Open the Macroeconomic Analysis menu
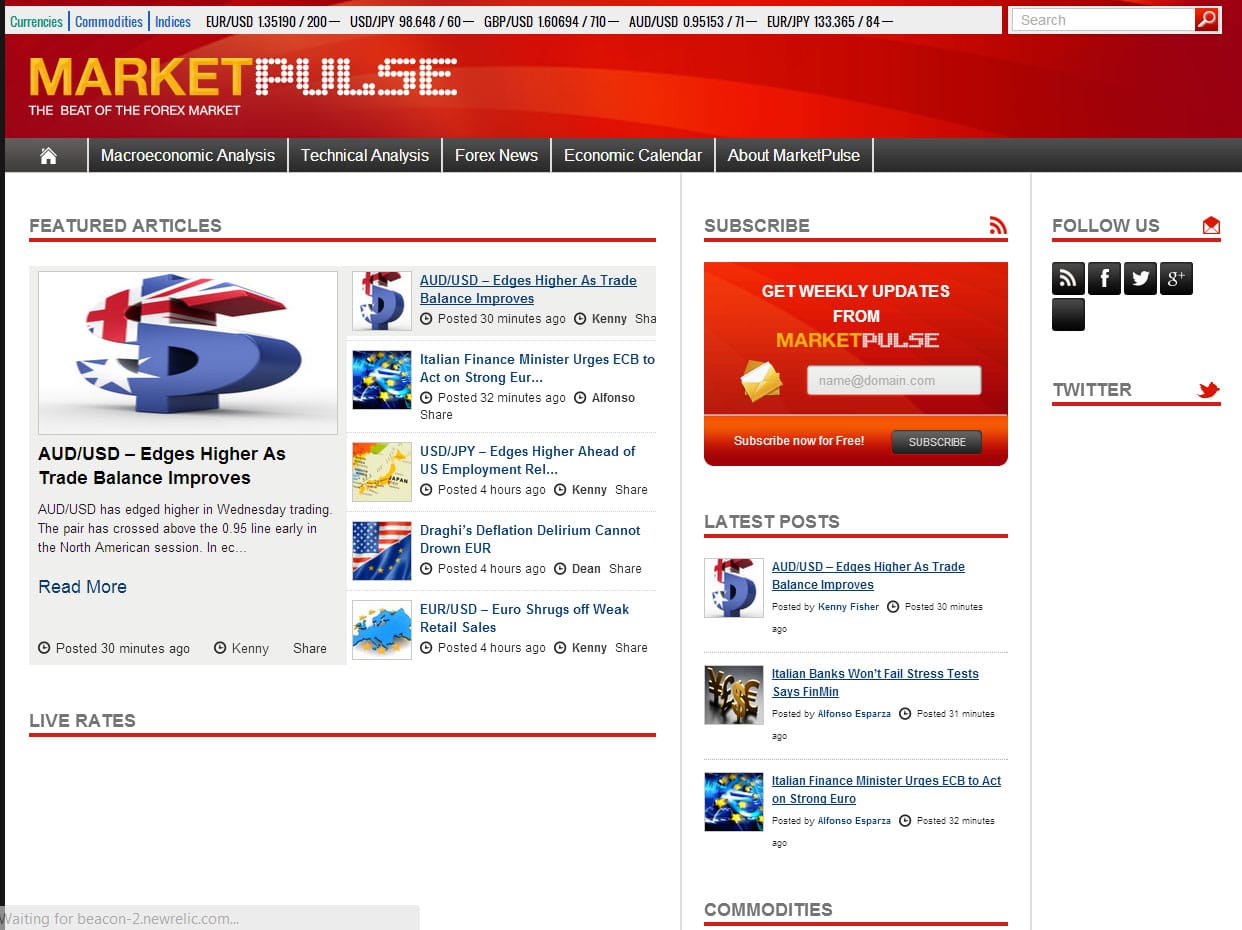Viewport: 1242px width, 930px height. (188, 155)
